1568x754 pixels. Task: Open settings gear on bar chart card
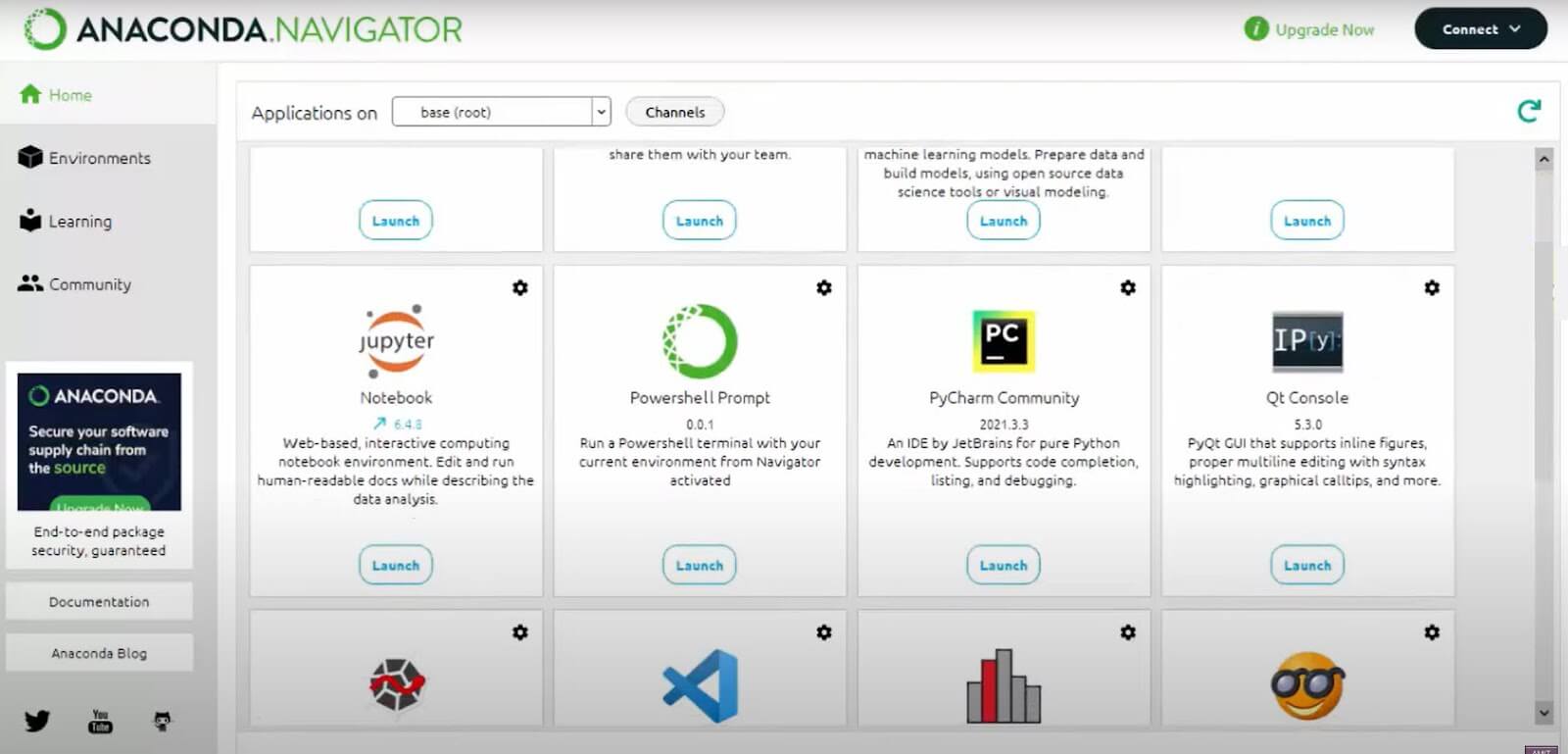coord(1128,632)
